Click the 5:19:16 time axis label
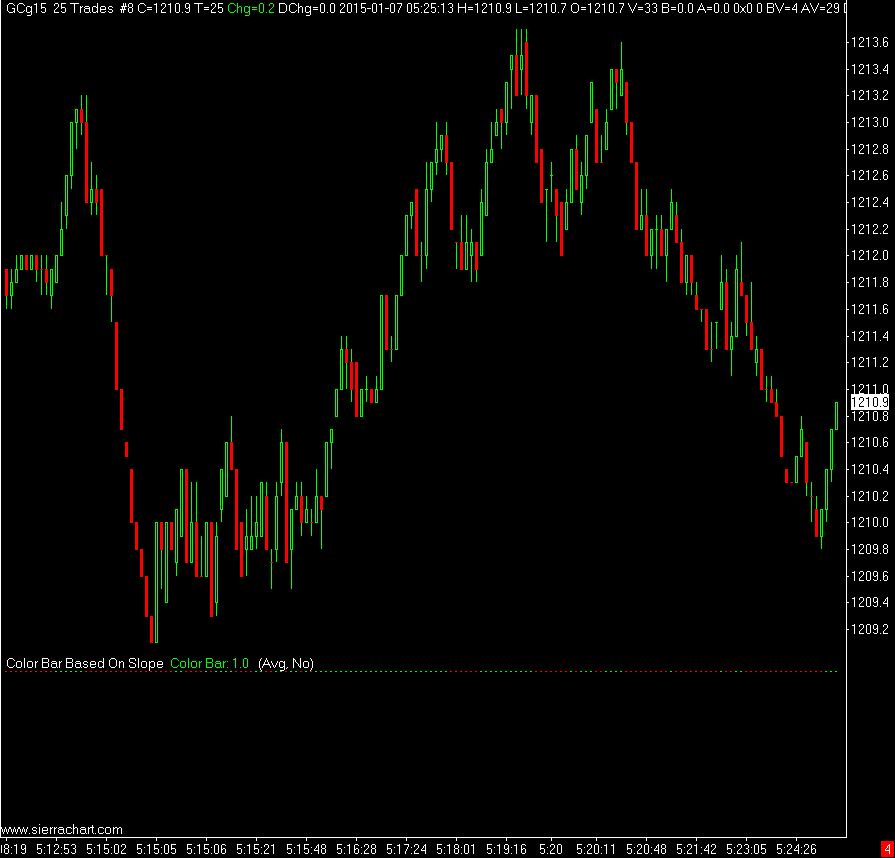Image resolution: width=895 pixels, height=858 pixels. pyautogui.click(x=506, y=849)
